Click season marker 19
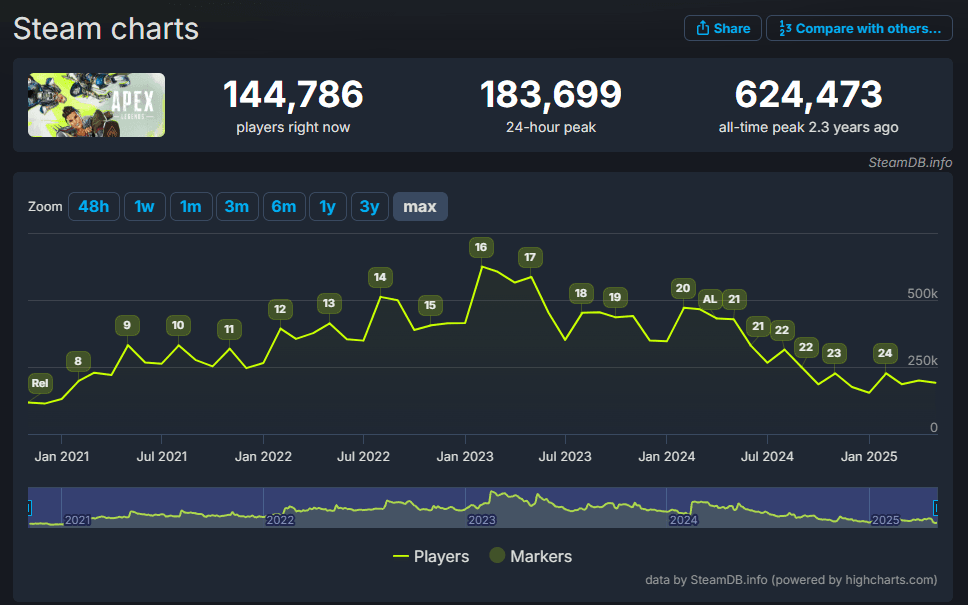The width and height of the screenshot is (968, 605). [615, 298]
